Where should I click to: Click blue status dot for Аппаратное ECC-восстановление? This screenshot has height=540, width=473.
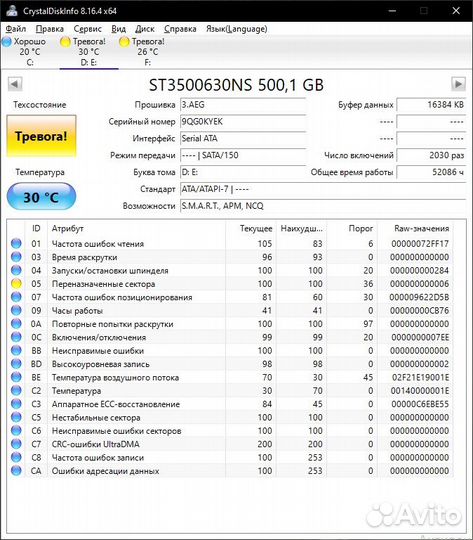16,404
